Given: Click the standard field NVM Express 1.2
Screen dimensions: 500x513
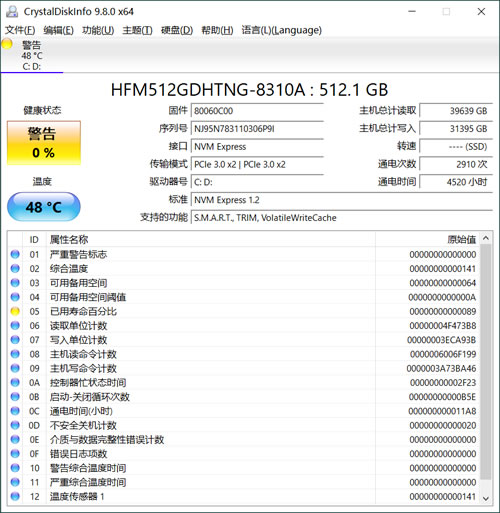Looking at the screenshot, I should coord(342,200).
